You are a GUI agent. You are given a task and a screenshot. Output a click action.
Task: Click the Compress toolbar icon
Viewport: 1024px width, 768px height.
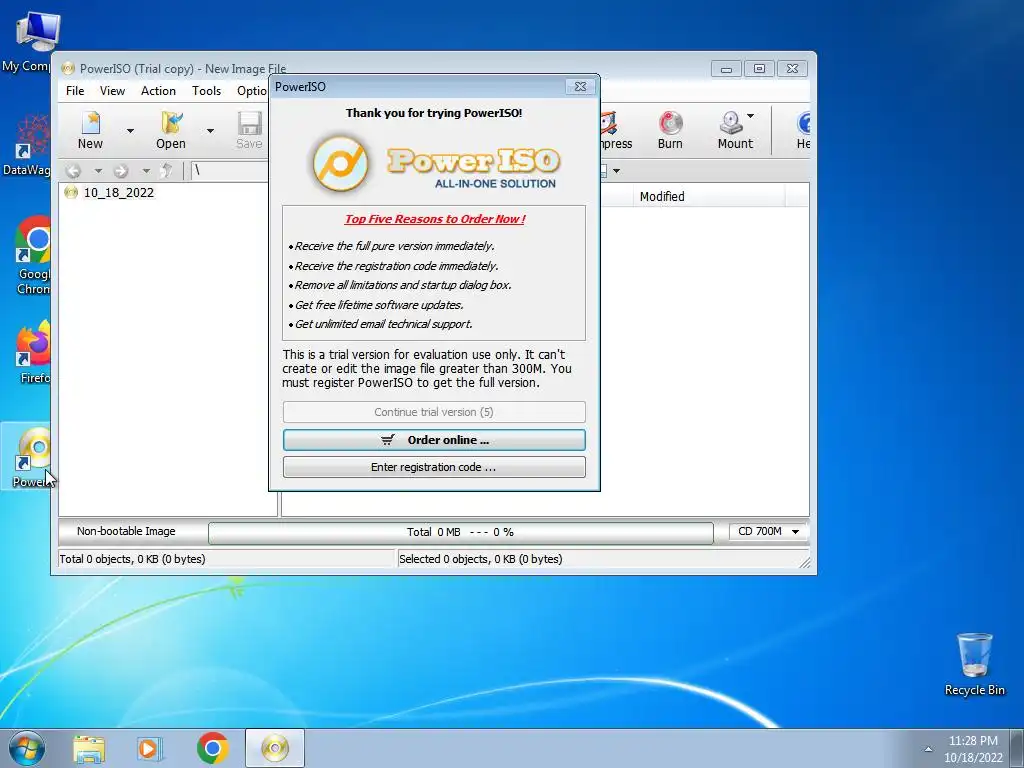(x=616, y=130)
